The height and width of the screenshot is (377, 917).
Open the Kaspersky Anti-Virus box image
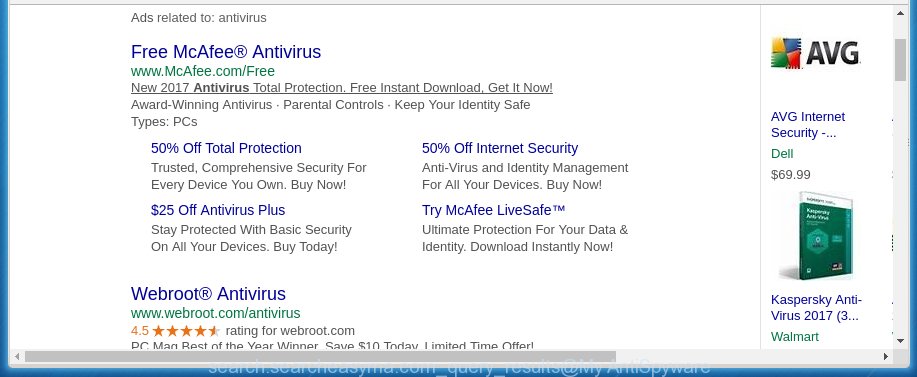click(815, 236)
